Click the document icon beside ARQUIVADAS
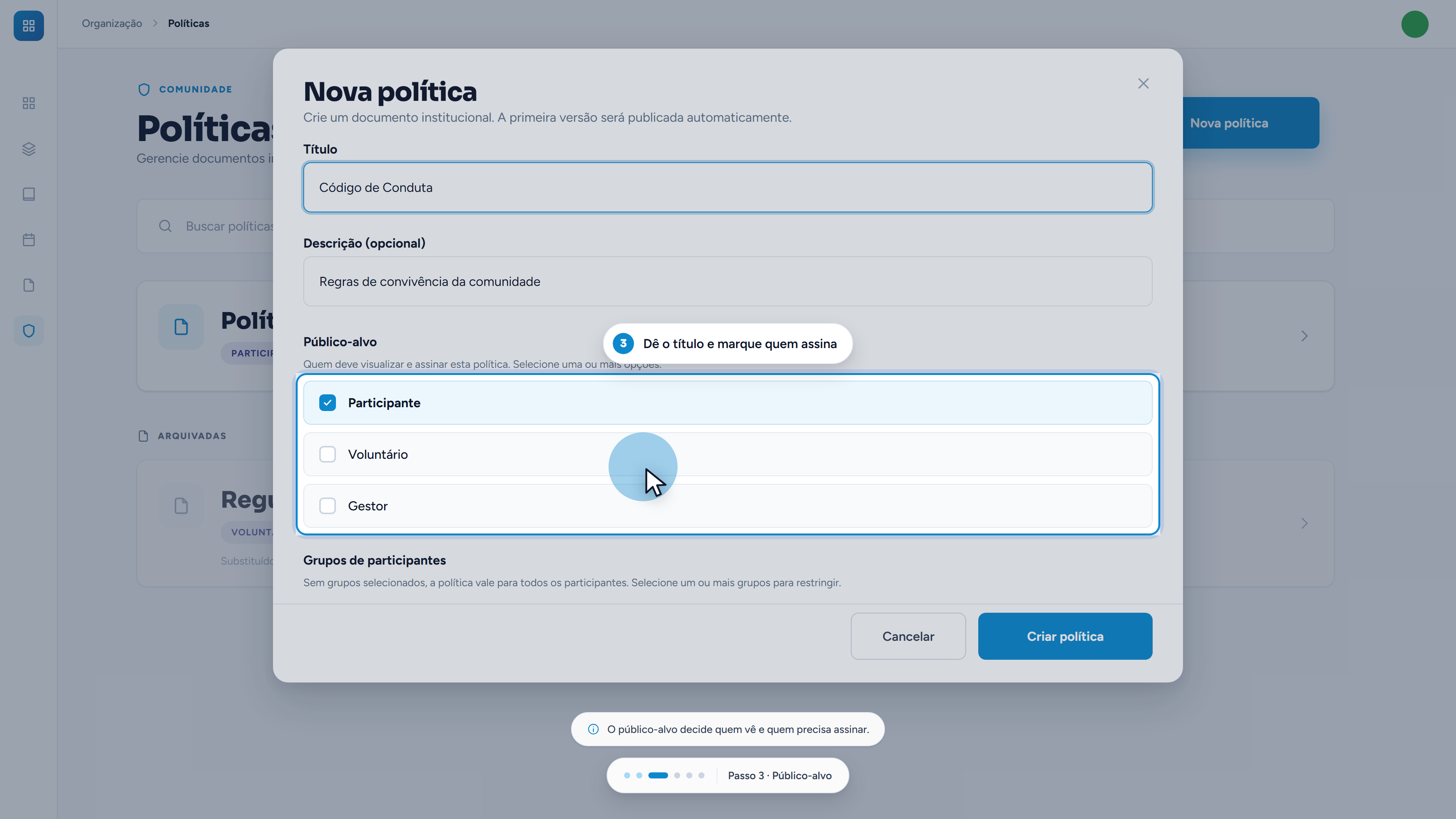Screen dimensions: 1456x819 pos(143,436)
